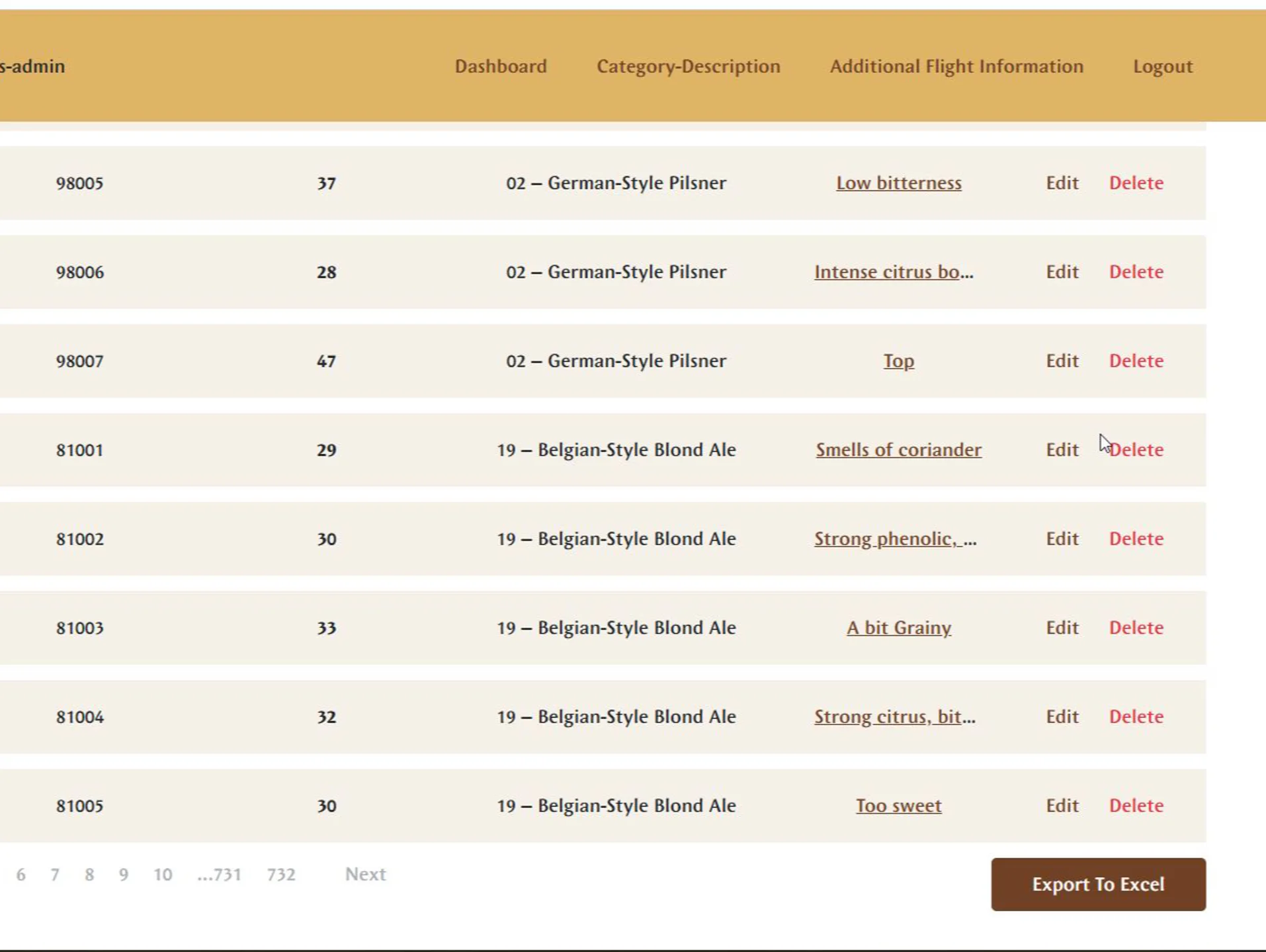Open Category-Description page
The image size is (1266, 952).
click(x=689, y=66)
